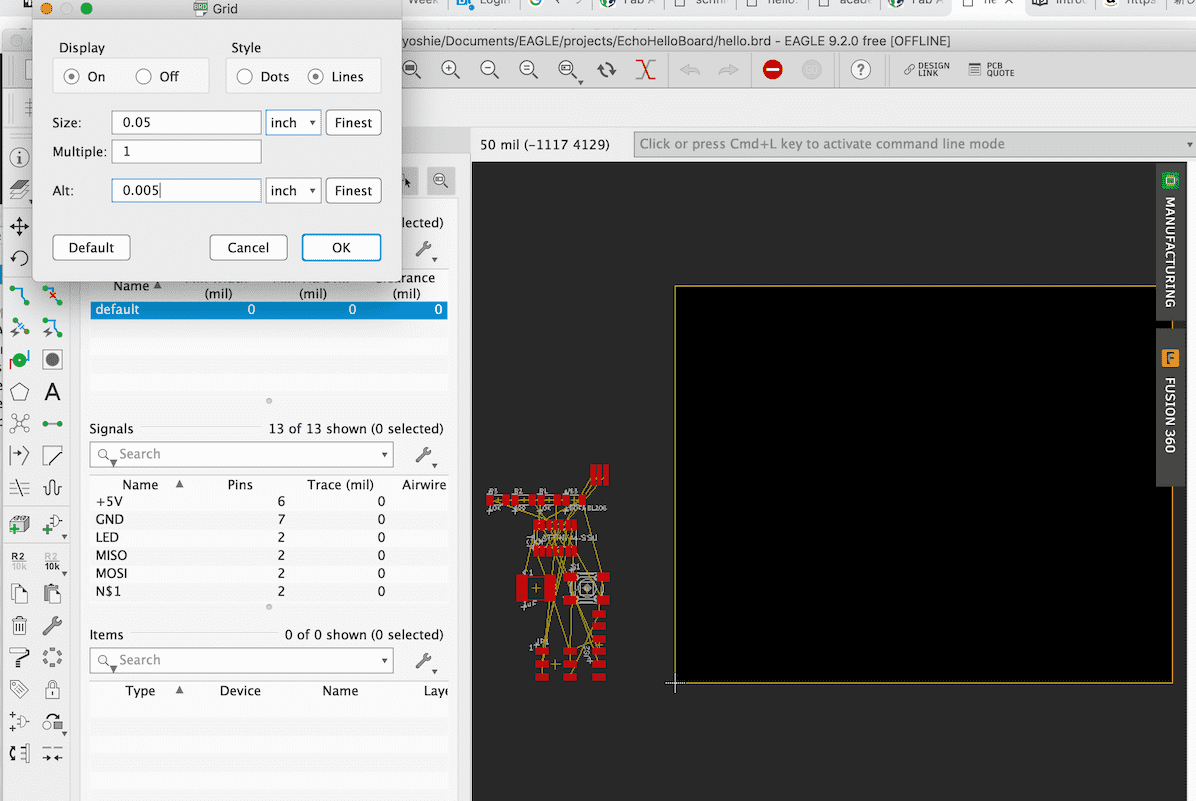Expand the Signals search dropdown arrow

pyautogui.click(x=384, y=455)
